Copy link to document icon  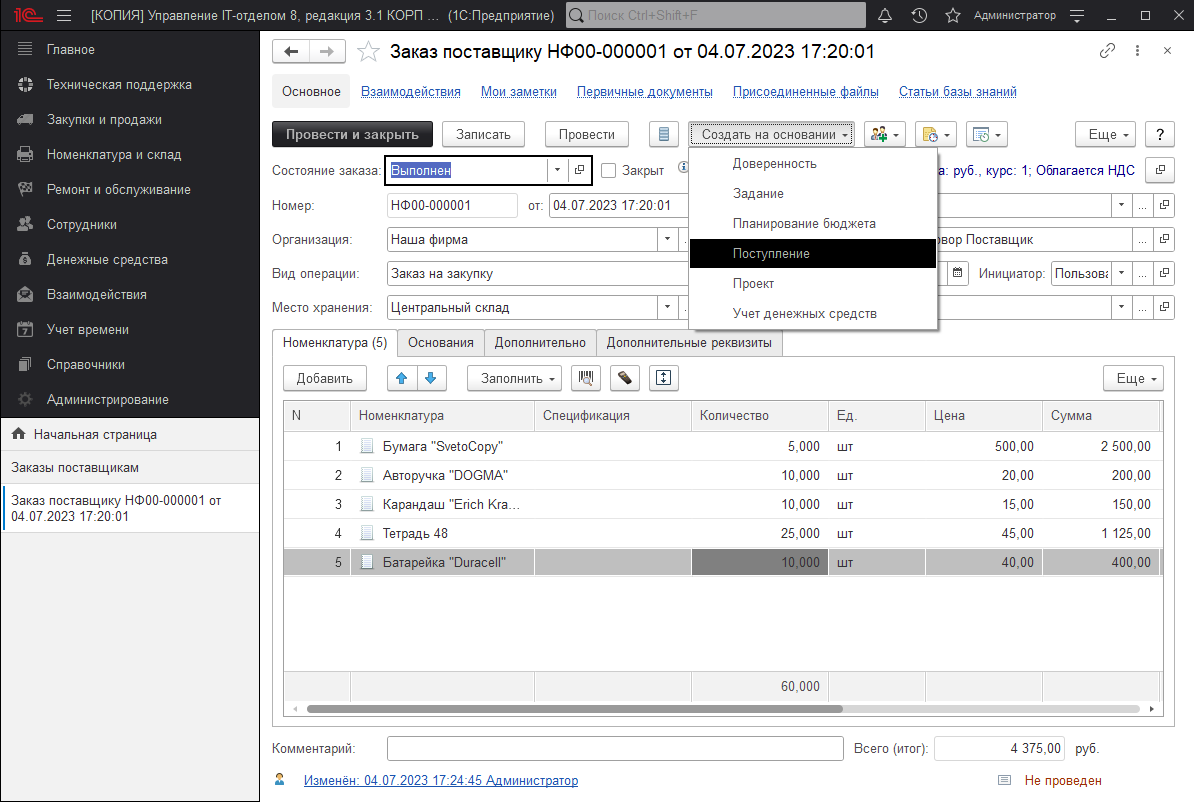1107,51
